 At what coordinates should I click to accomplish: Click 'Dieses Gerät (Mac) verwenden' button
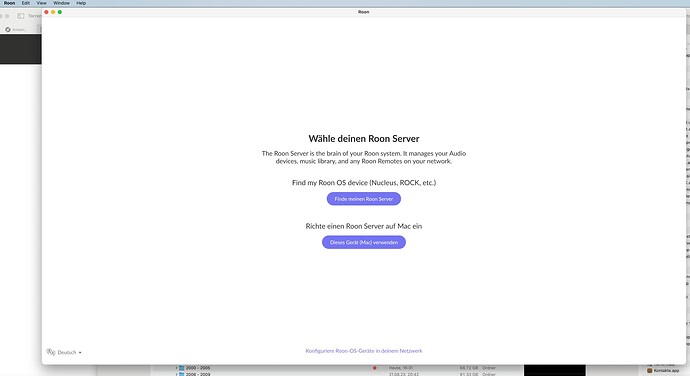click(363, 242)
